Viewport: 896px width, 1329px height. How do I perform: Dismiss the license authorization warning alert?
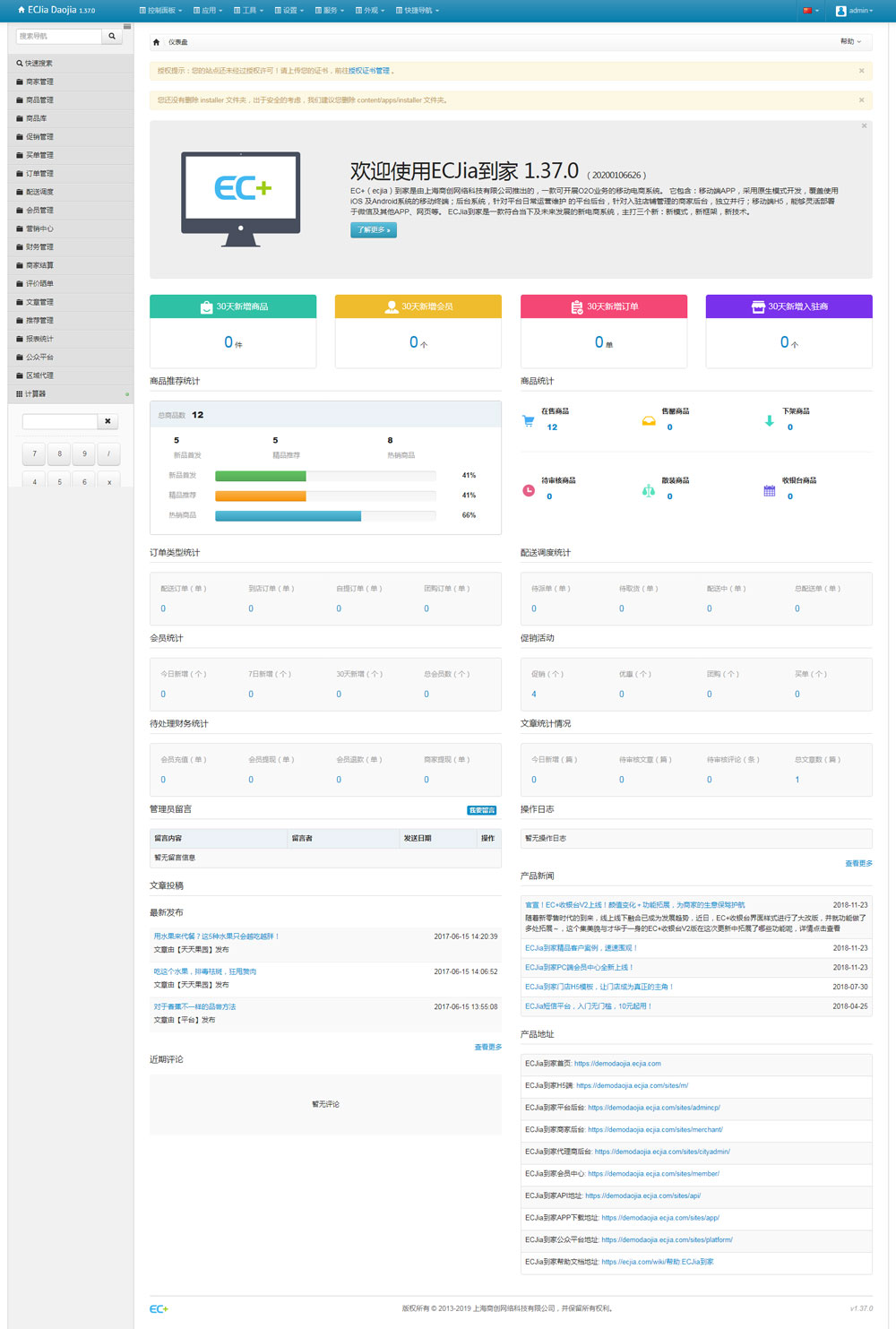[x=862, y=71]
